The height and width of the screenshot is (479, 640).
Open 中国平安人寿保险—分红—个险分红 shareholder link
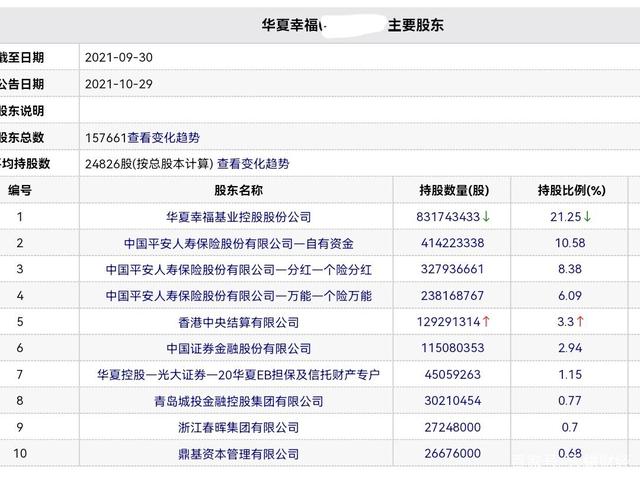point(238,269)
